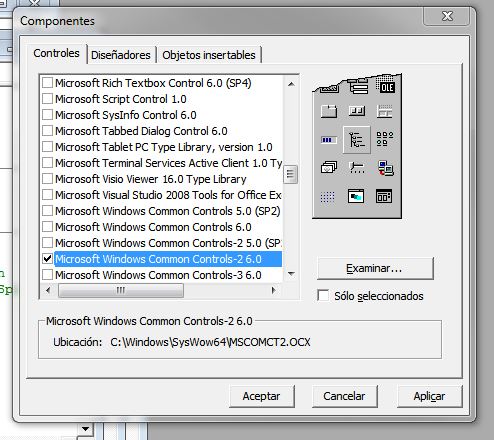This screenshot has width=494, height=440.
Task: Confirm with the Aceptar button
Action: tap(262, 396)
